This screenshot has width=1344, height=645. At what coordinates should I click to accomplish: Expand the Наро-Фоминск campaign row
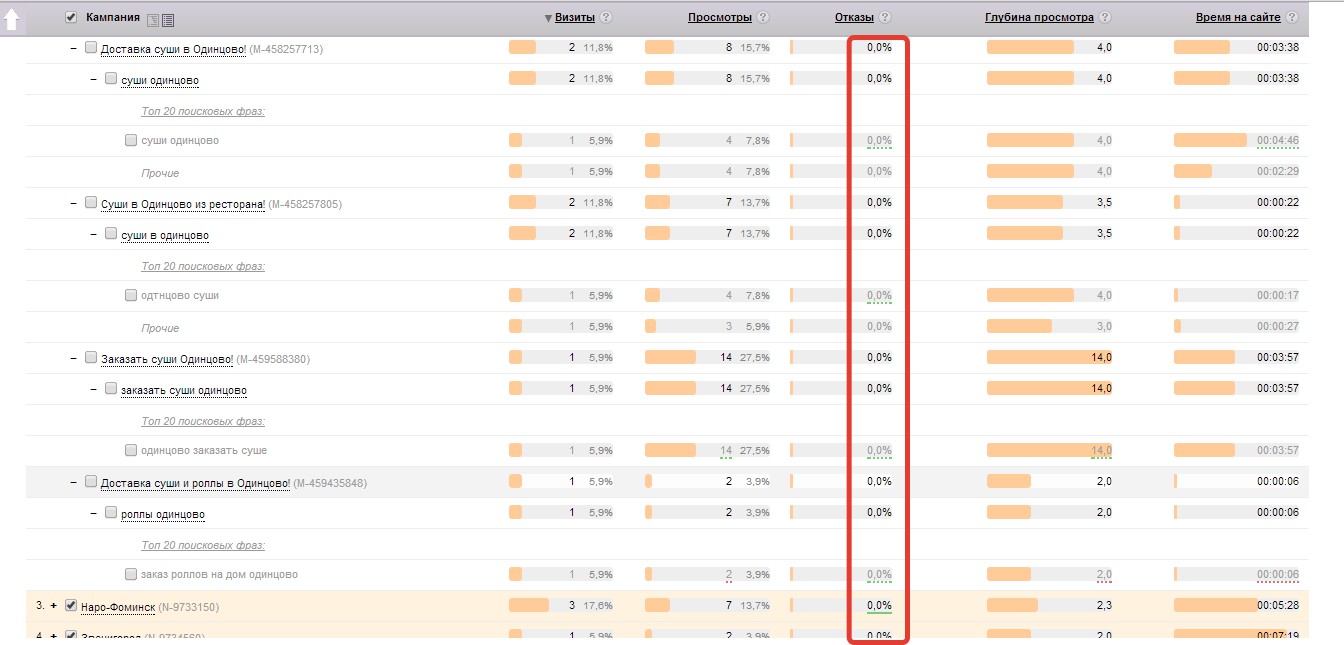click(53, 606)
